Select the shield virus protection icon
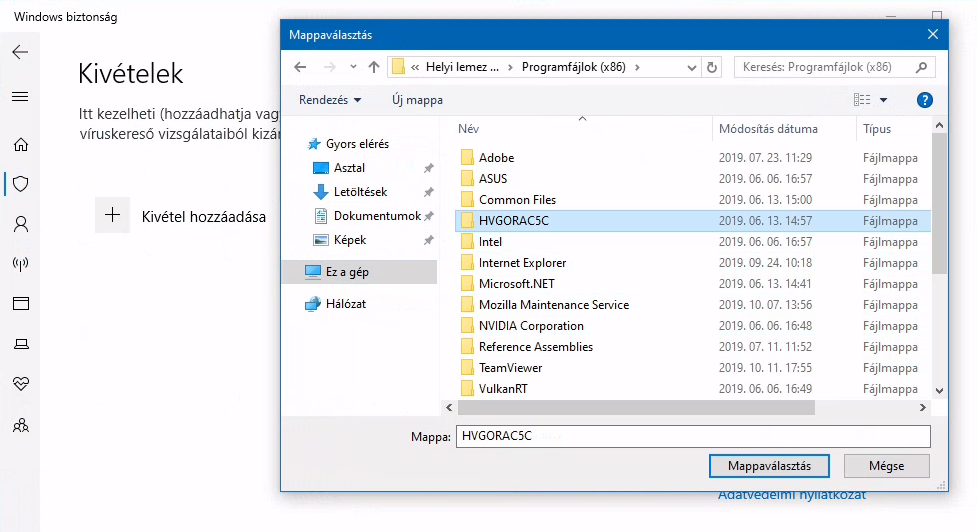 (21, 184)
